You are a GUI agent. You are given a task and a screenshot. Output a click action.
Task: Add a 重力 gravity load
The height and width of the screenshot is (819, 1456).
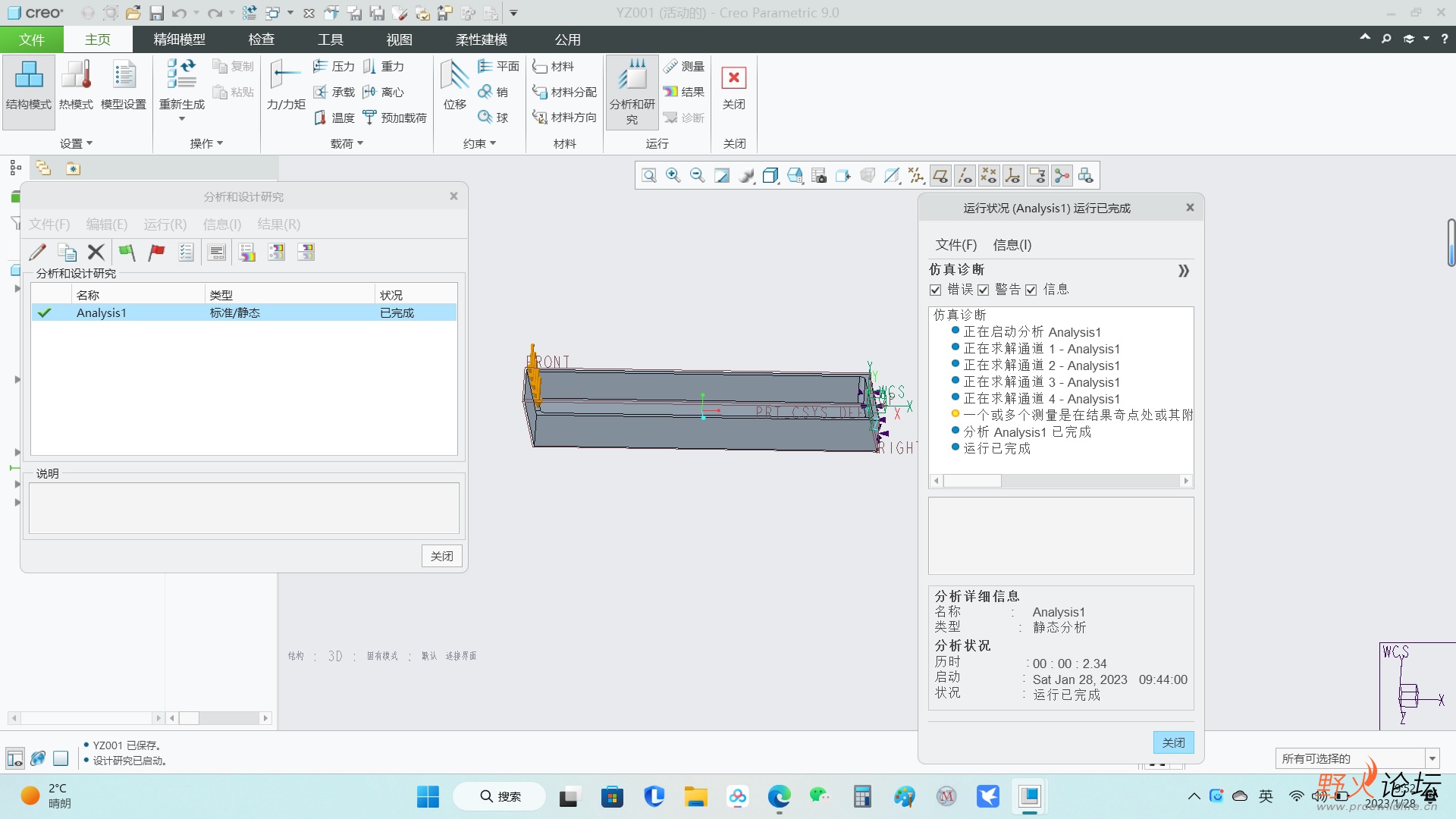(383, 67)
